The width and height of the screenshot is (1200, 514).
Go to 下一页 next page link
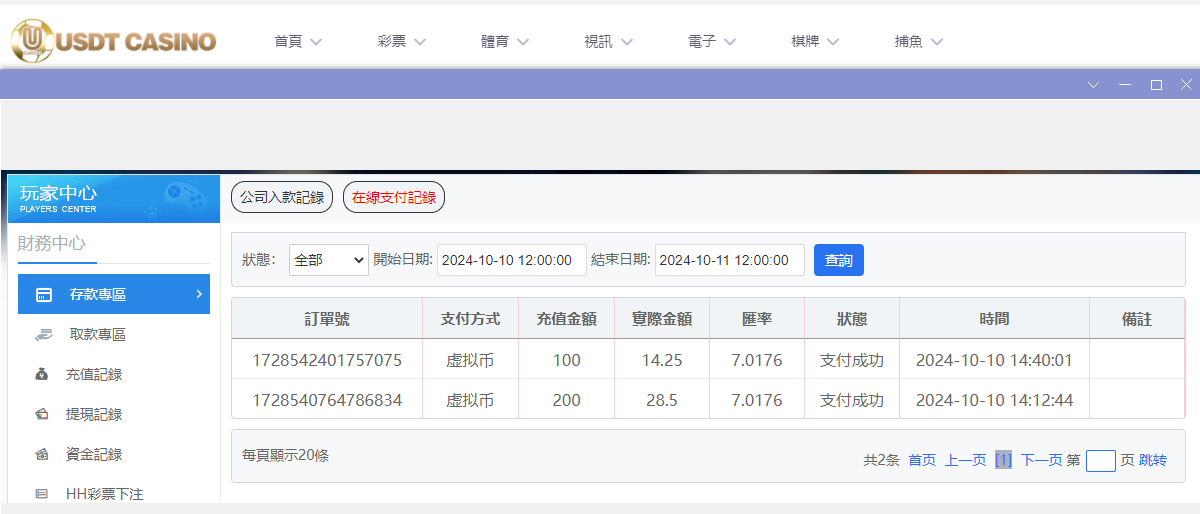point(1041,460)
